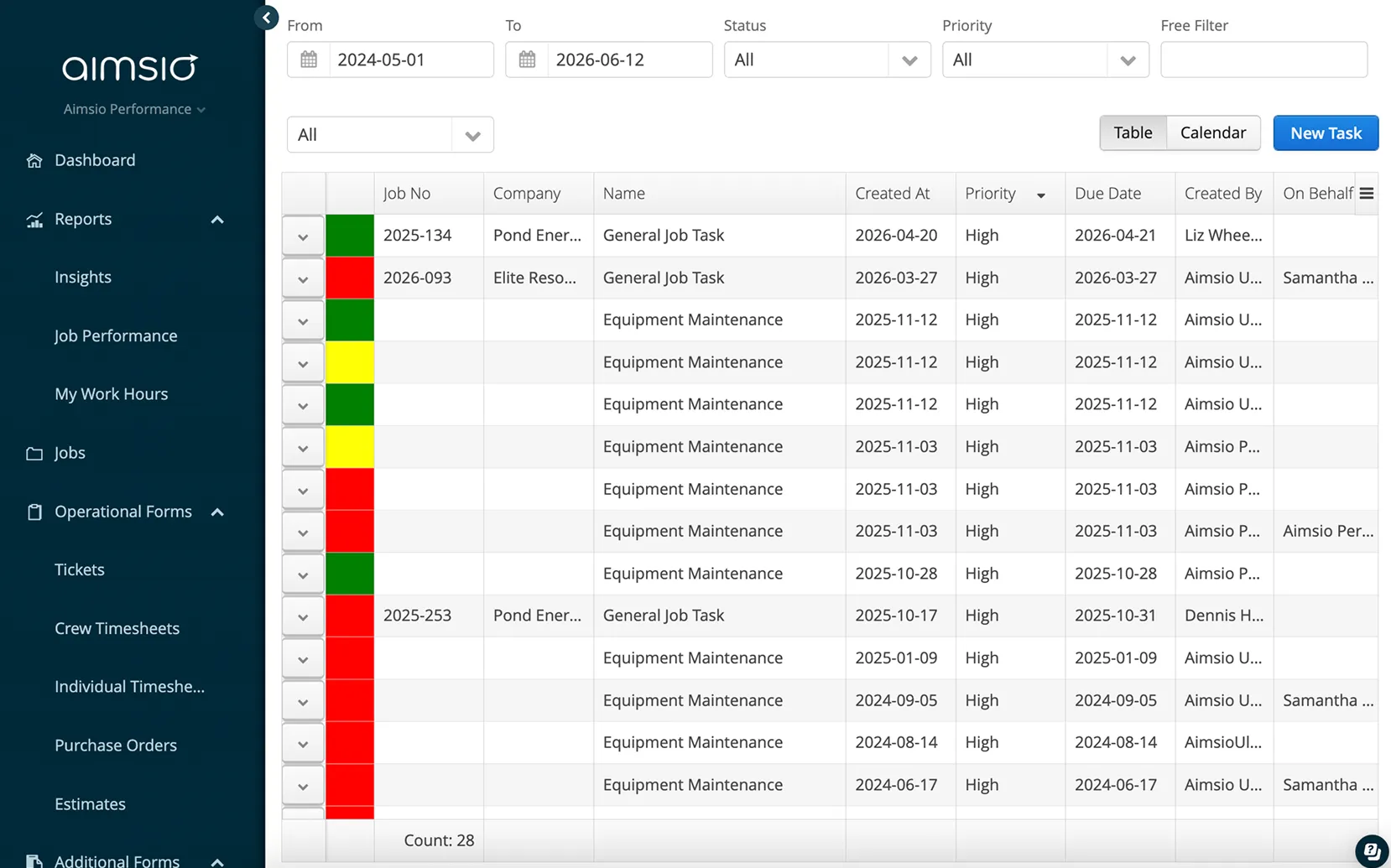Viewport: 1391px width, 868px height.
Task: Collapse the Operational Forms section
Action: pos(217,512)
